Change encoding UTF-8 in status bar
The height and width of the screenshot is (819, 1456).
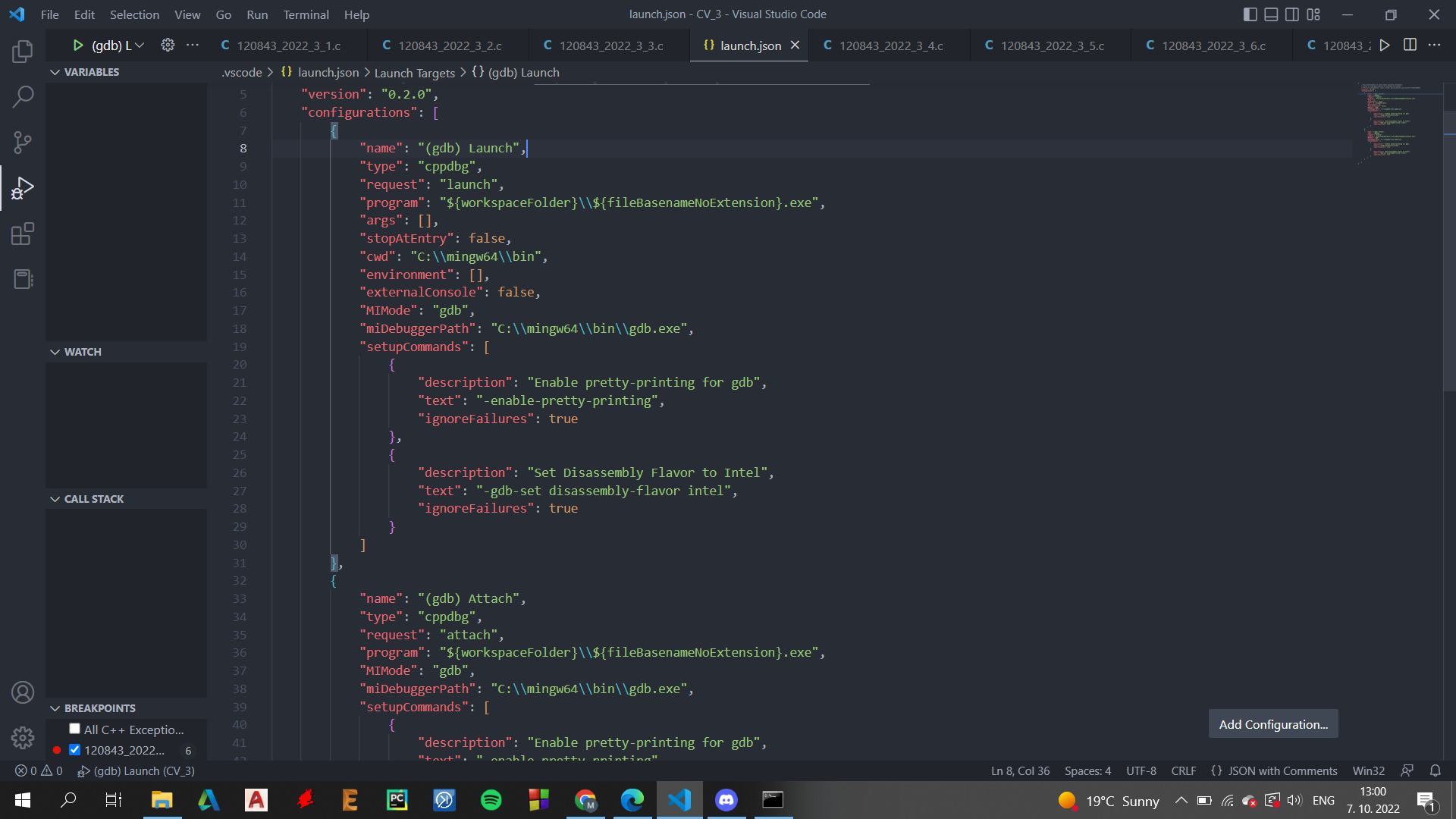pyautogui.click(x=1141, y=770)
